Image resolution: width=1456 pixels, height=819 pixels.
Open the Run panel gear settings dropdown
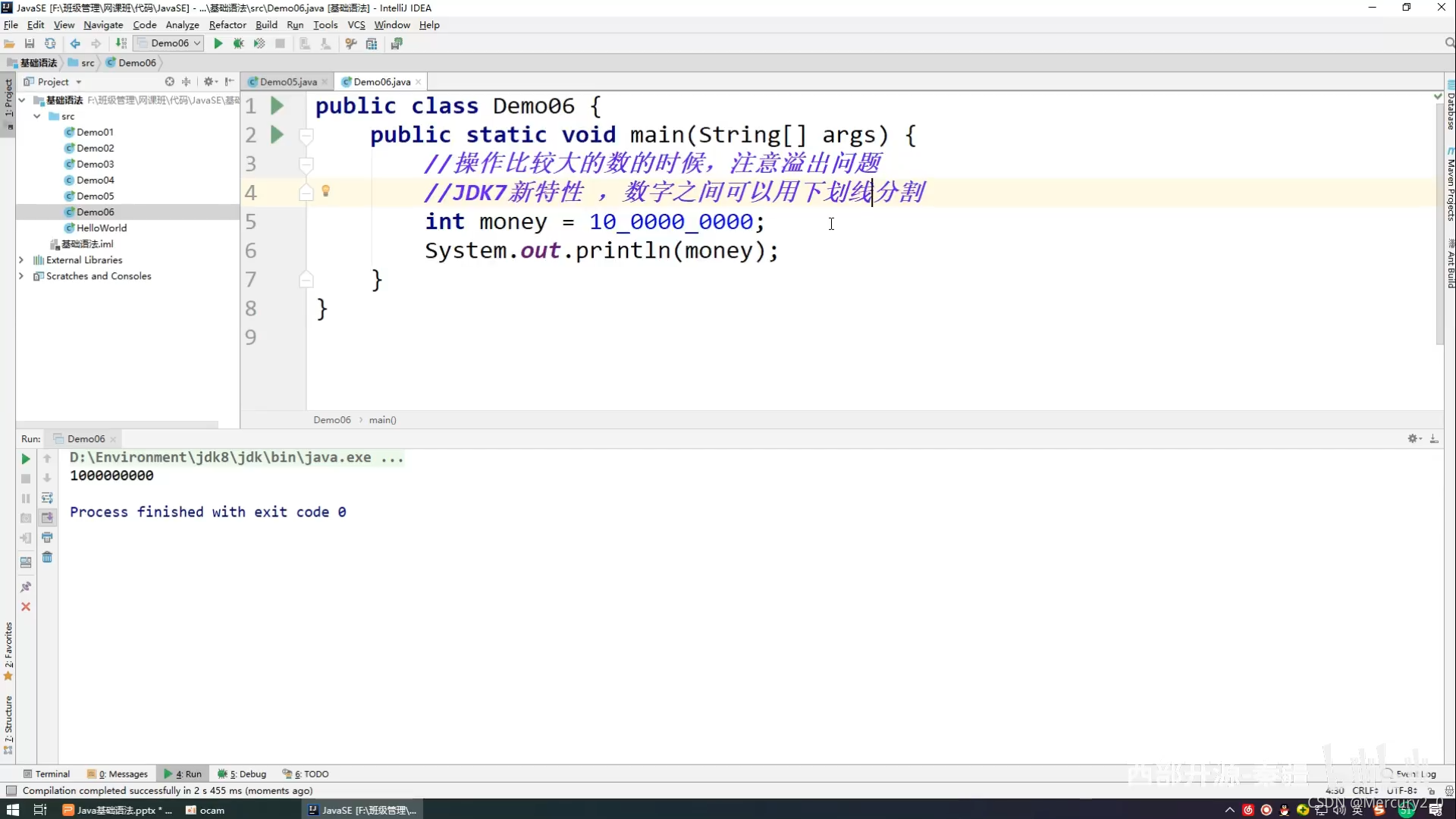[x=1414, y=439]
